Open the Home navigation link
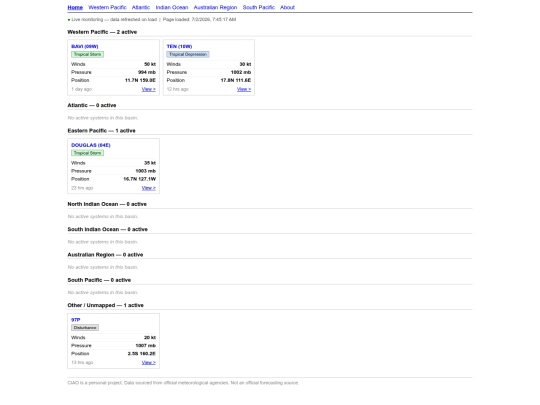 (x=75, y=7)
